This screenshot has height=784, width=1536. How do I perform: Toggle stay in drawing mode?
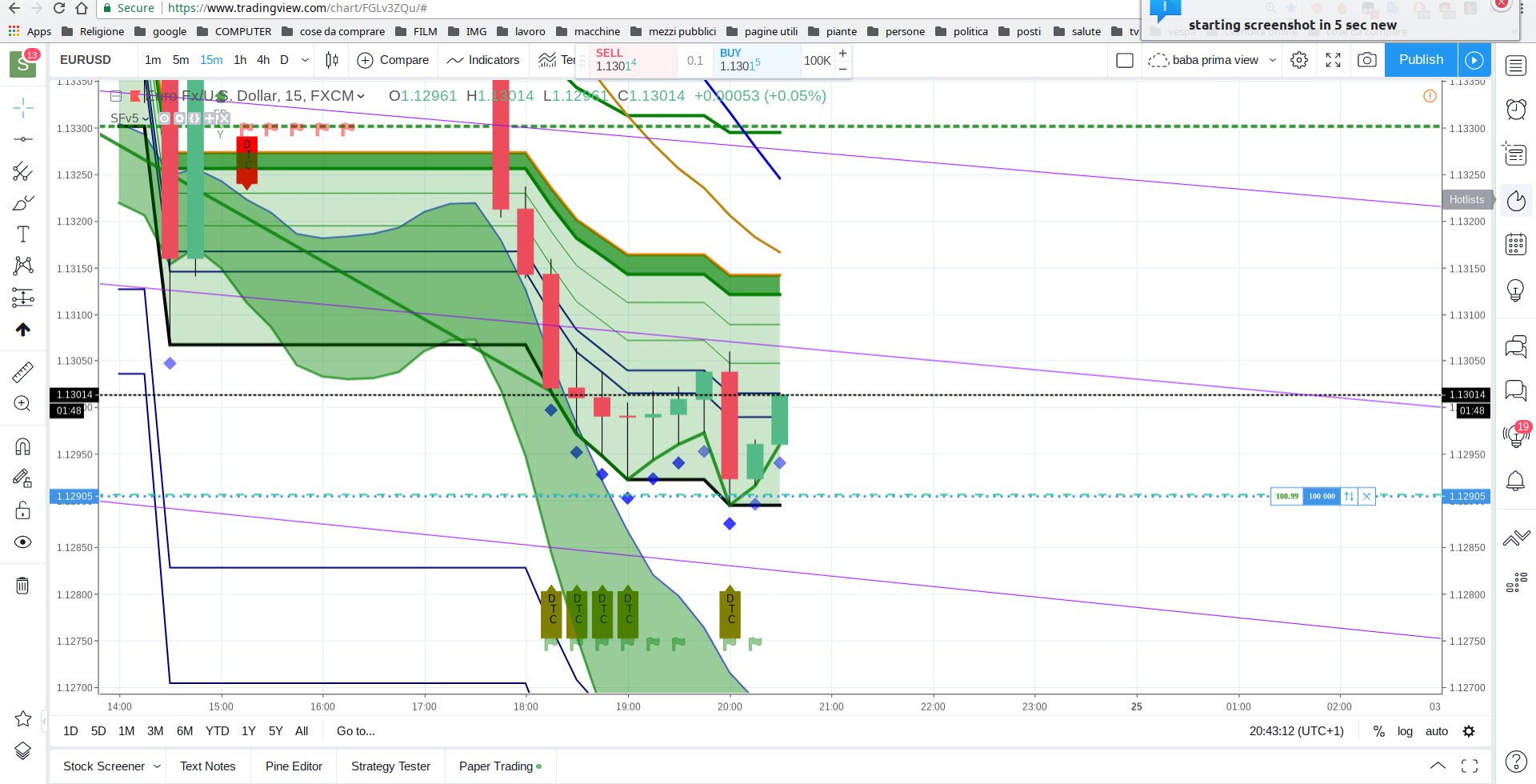(x=23, y=478)
